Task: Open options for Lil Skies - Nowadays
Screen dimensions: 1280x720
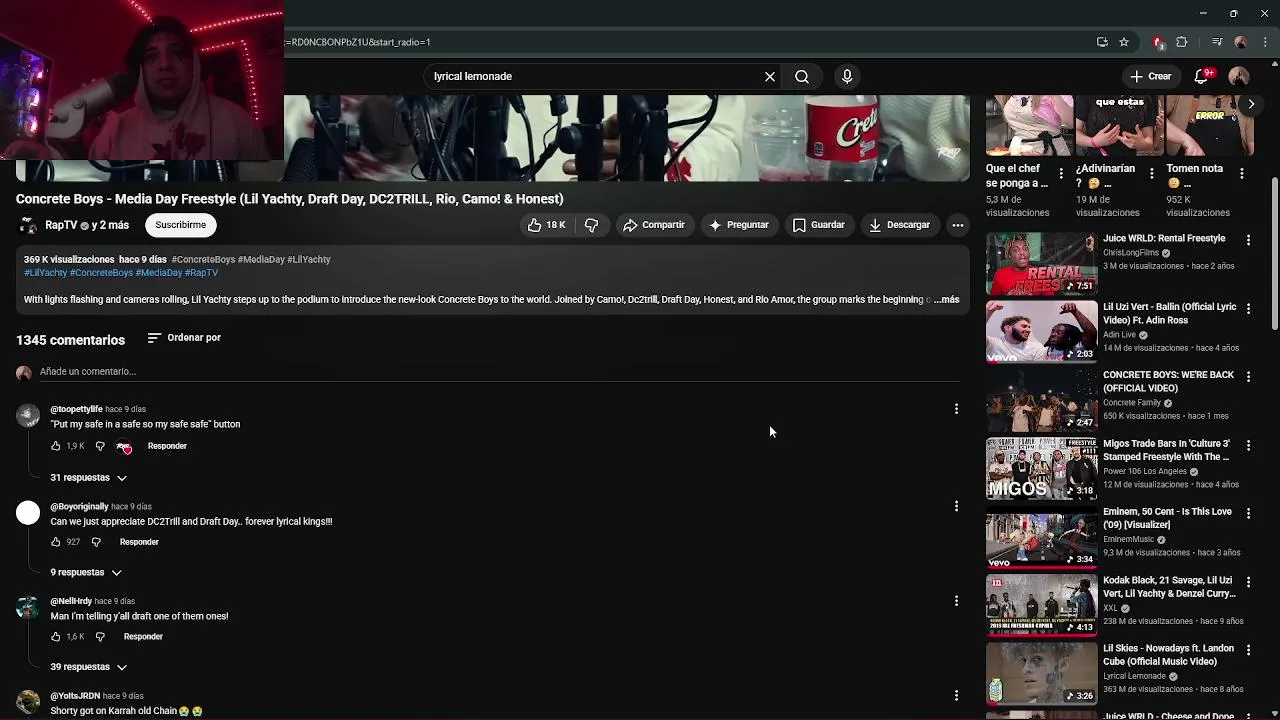Action: pos(1248,650)
